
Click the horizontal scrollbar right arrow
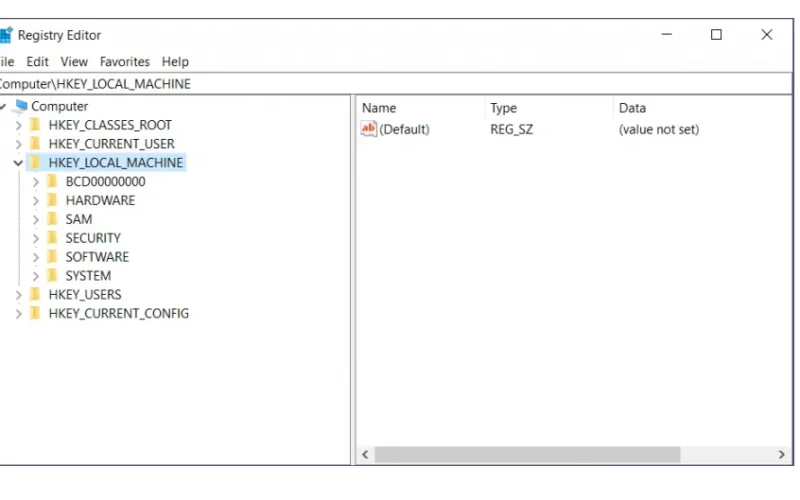[782, 455]
